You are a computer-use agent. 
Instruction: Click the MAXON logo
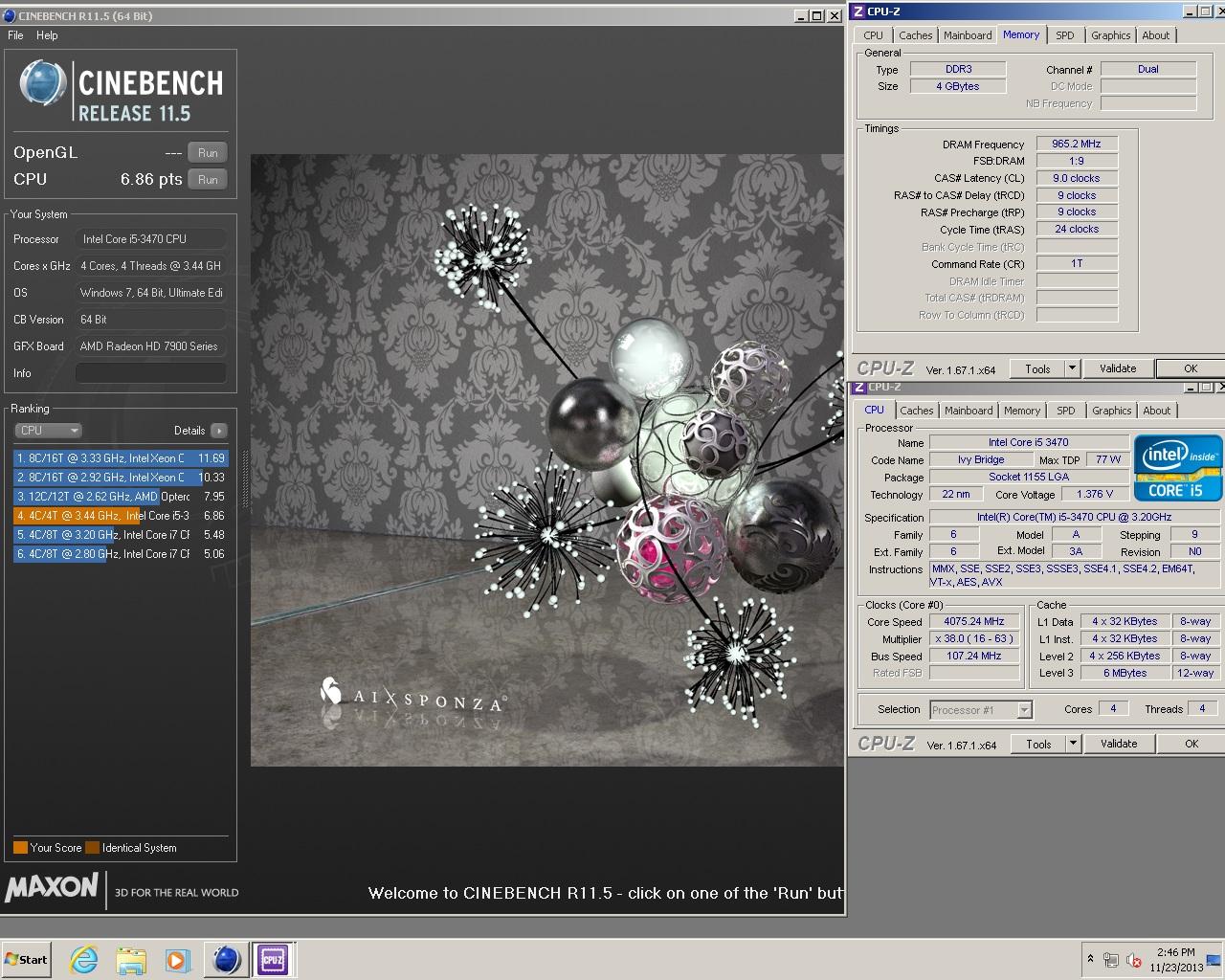[53, 888]
